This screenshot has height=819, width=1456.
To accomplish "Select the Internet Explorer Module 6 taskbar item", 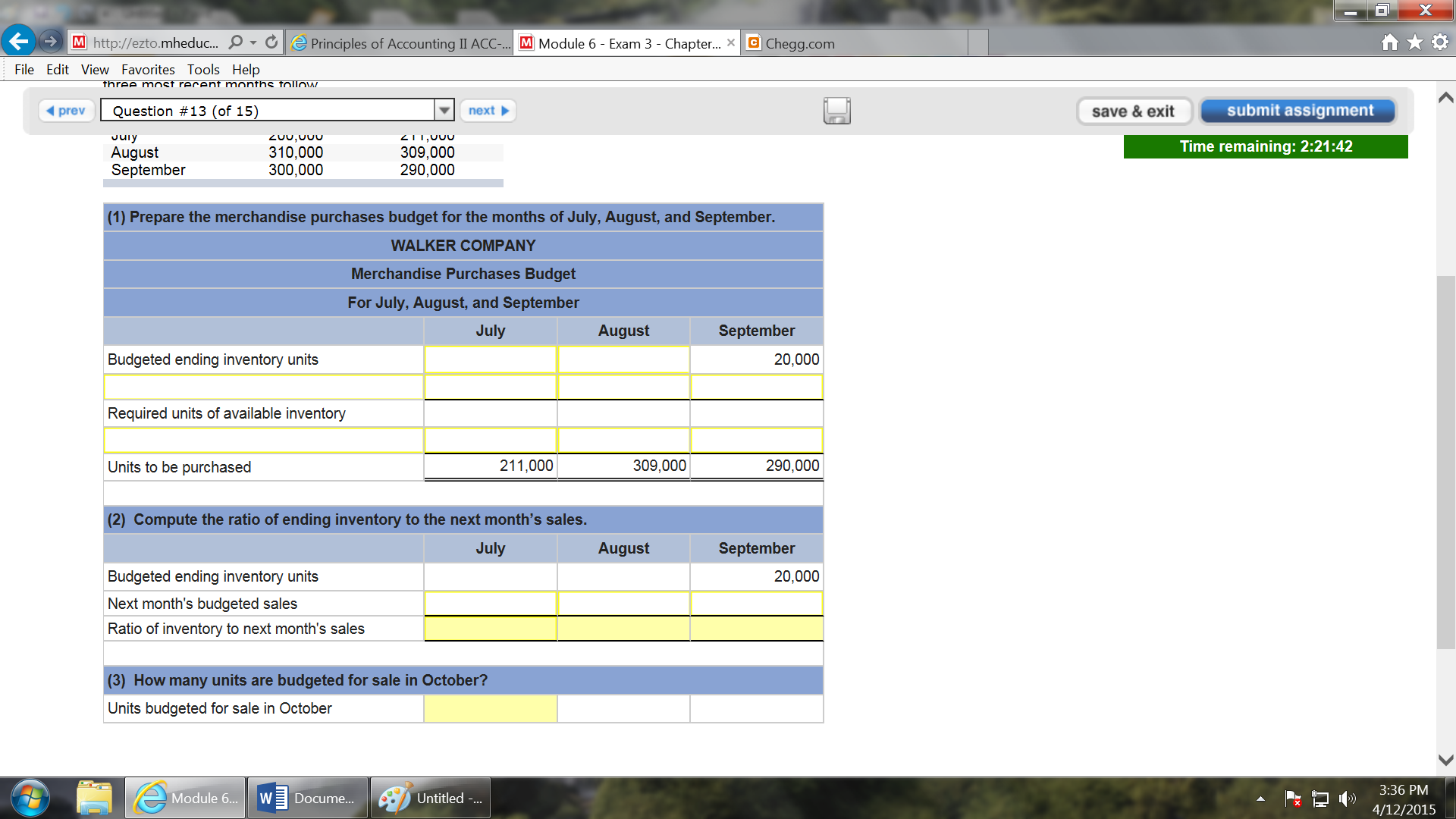I will [186, 798].
